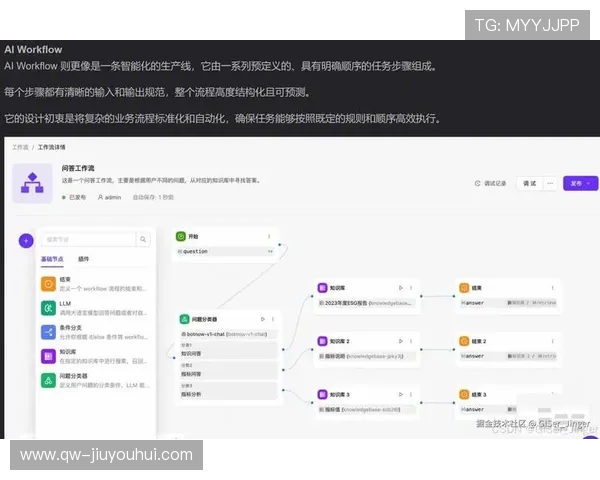The width and height of the screenshot is (600, 480).
Task: Select the 指标问答 category in classifier
Action: point(228,371)
